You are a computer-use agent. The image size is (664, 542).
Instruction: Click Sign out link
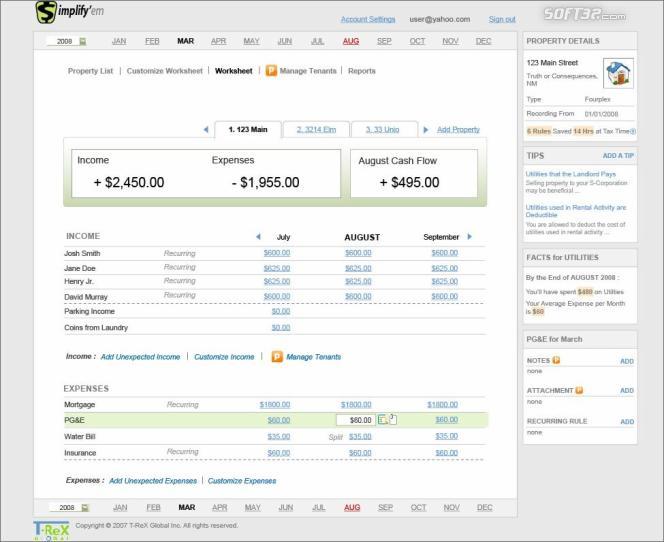tap(502, 19)
